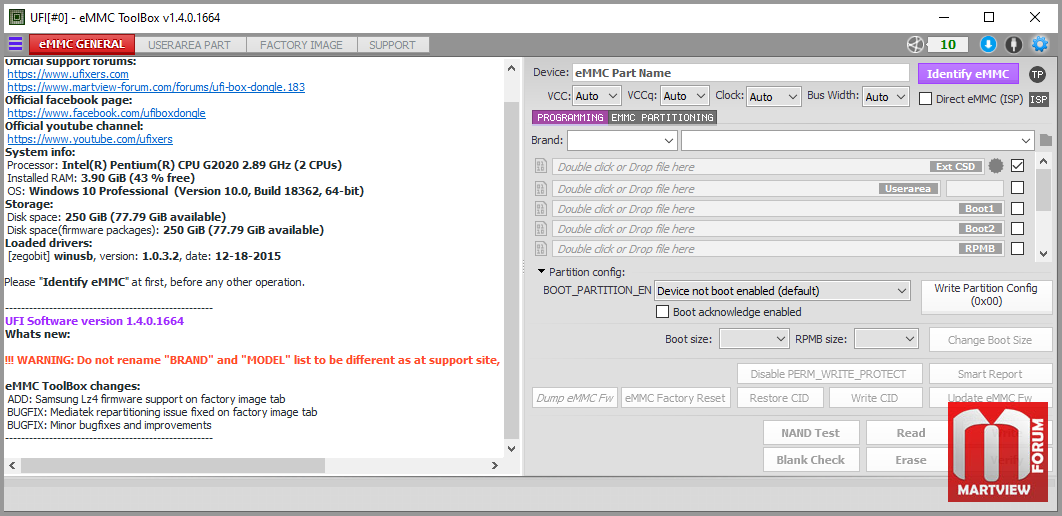Click the Blank Check button
1062x516 pixels.
click(x=811, y=460)
